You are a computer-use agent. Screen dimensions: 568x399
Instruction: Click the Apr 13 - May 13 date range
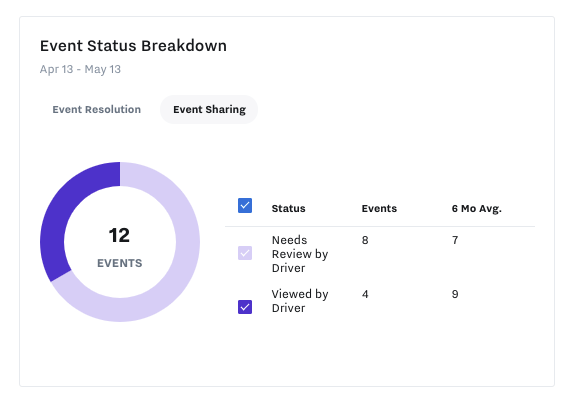[80, 69]
